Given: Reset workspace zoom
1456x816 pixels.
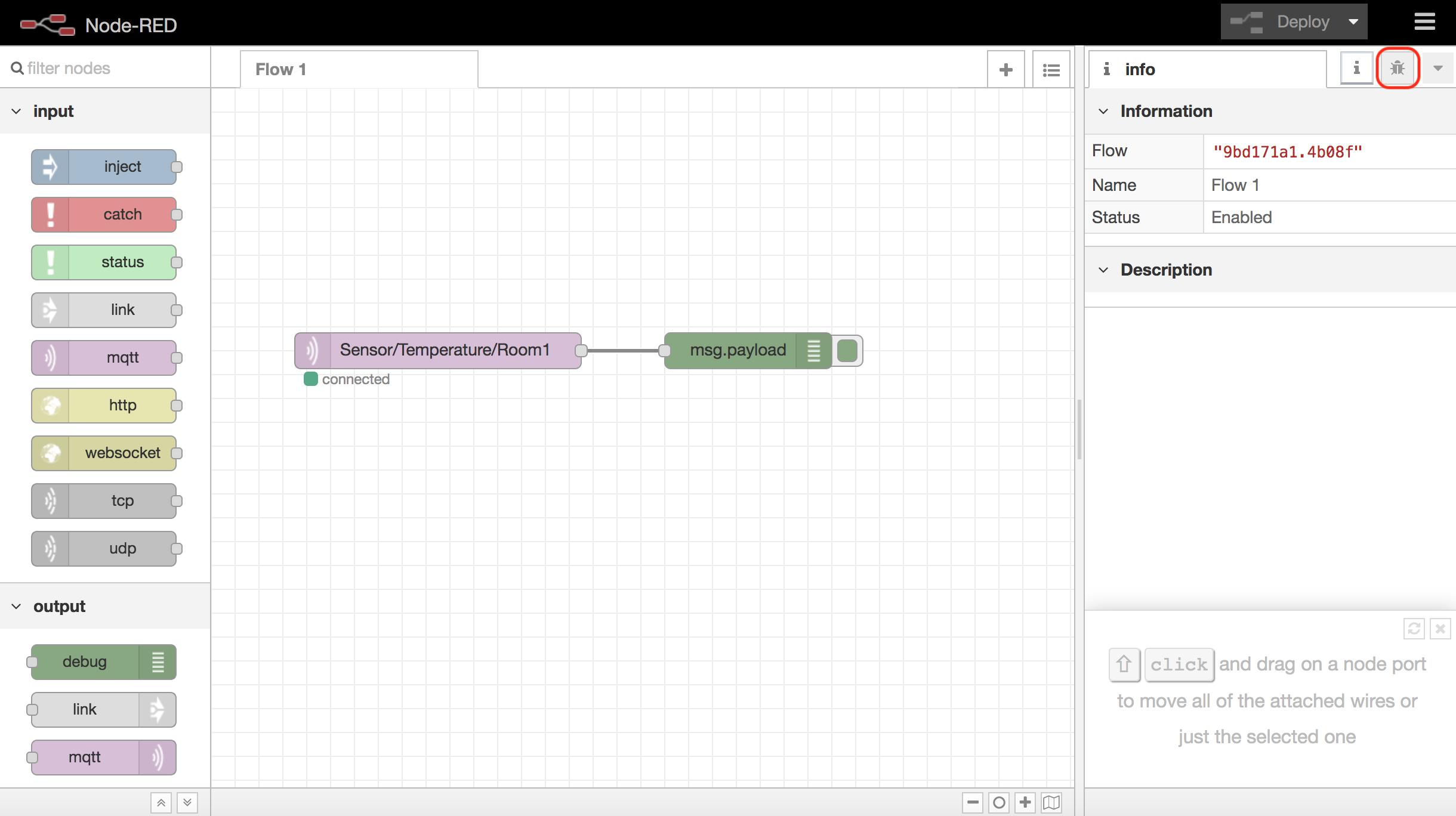Looking at the screenshot, I should coord(999,802).
